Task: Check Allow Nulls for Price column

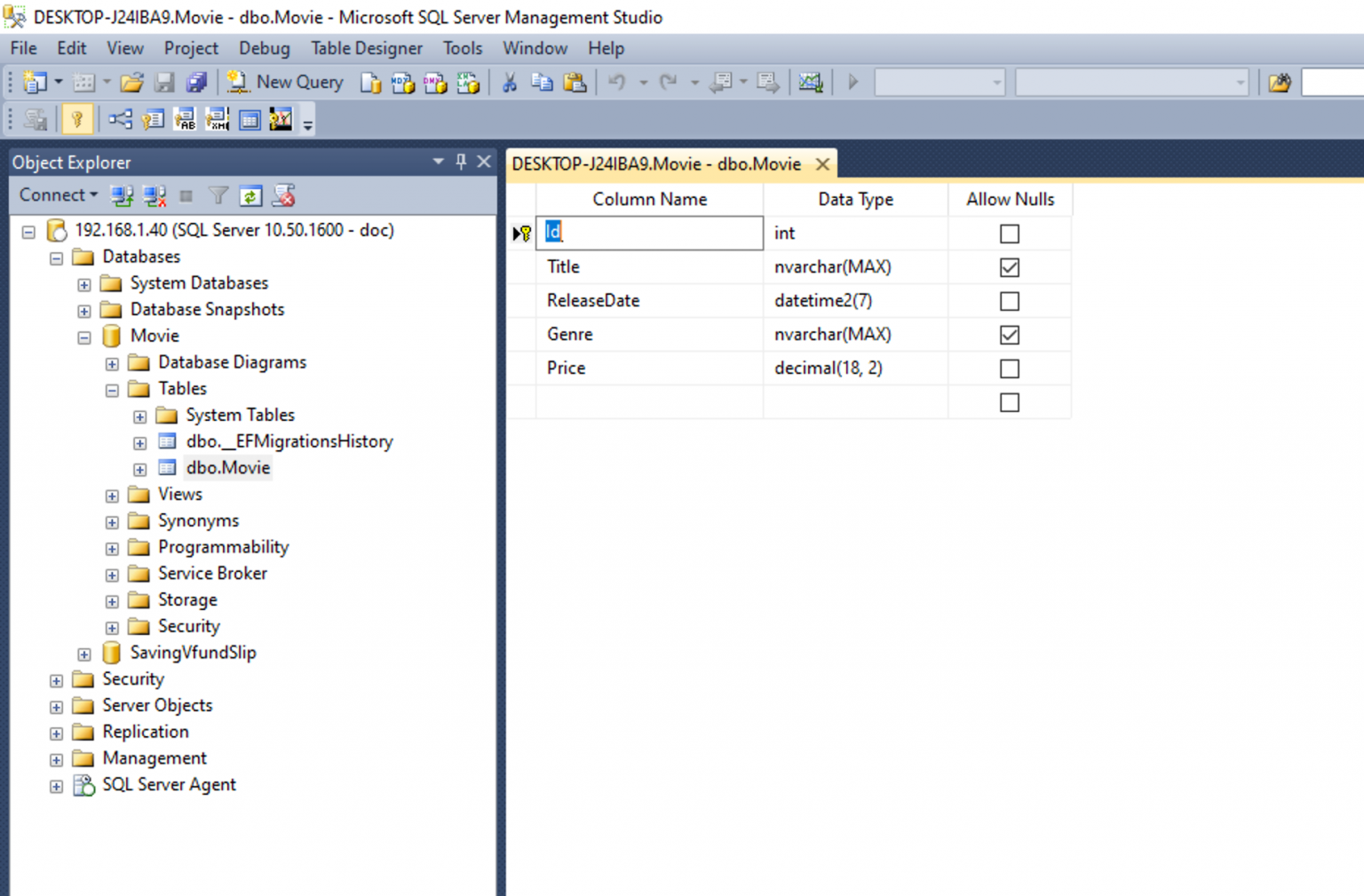Action: (x=1009, y=369)
